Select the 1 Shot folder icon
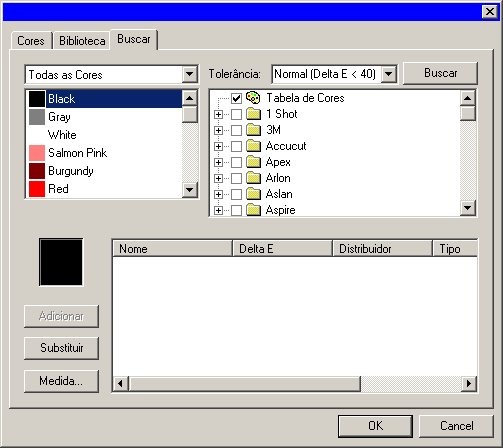This screenshot has width=503, height=448. [x=253, y=114]
